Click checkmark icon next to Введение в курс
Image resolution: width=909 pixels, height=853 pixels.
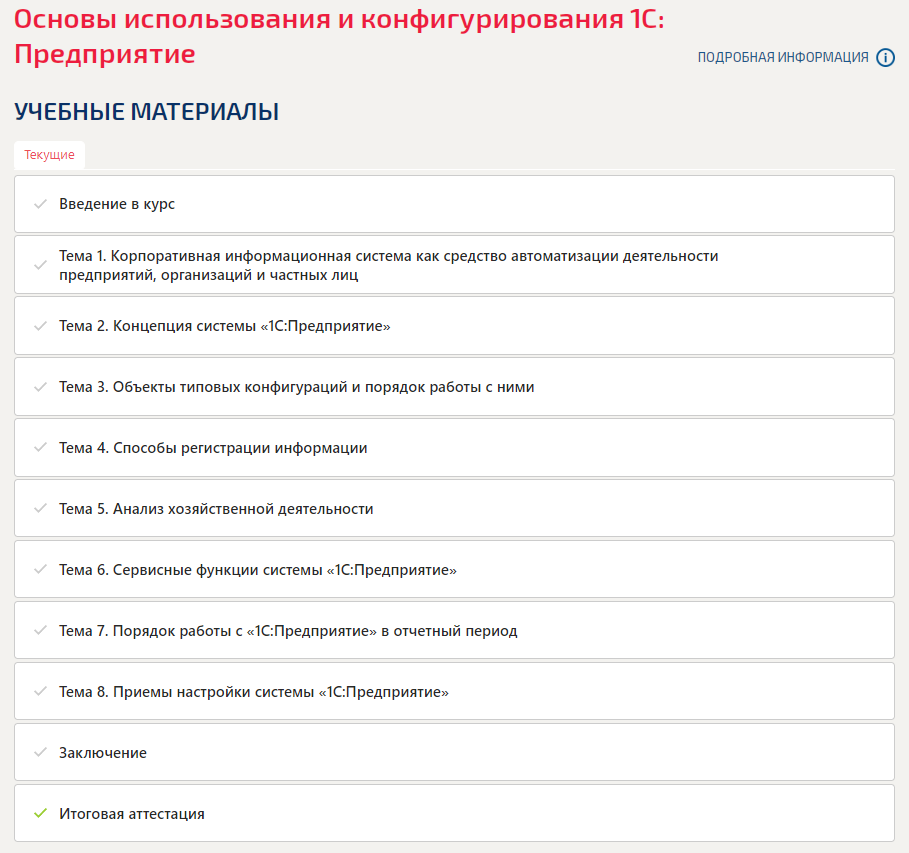click(40, 204)
